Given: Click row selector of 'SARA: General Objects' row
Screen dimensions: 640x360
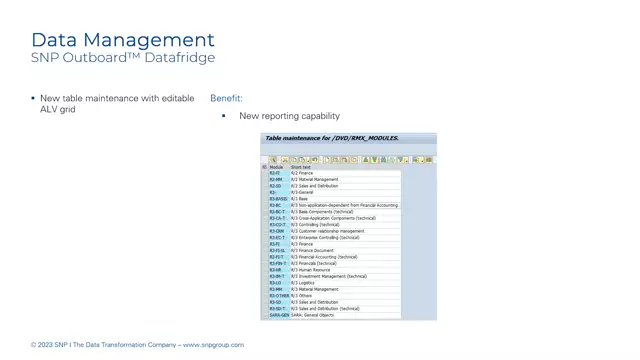Looking at the screenshot, I should tap(265, 315).
